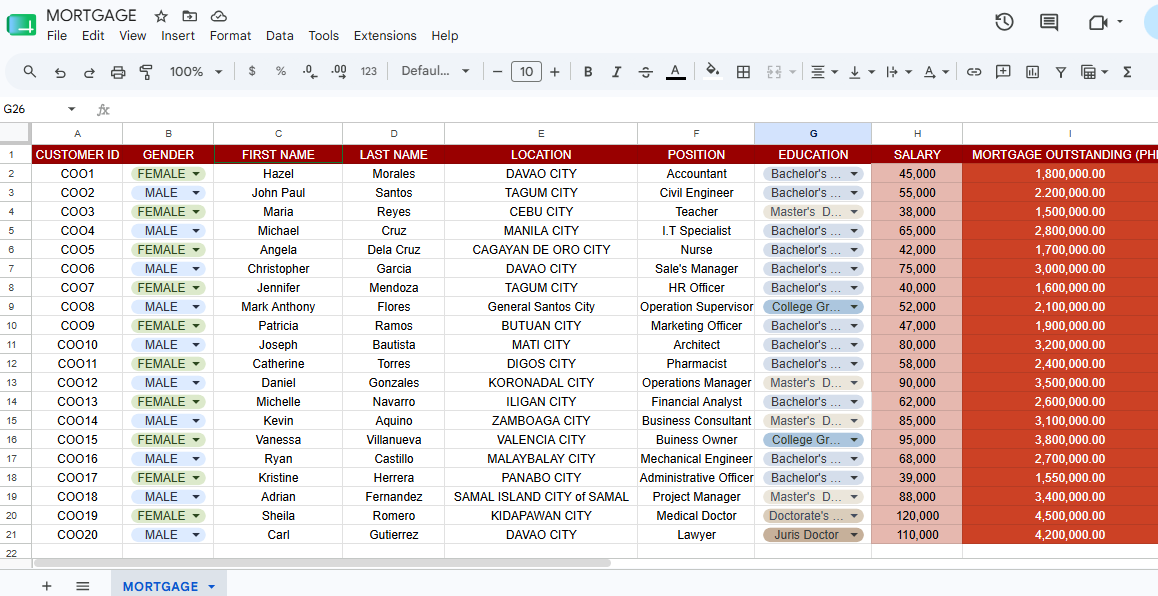
Task: Format as currency dollar icon
Action: tap(252, 72)
